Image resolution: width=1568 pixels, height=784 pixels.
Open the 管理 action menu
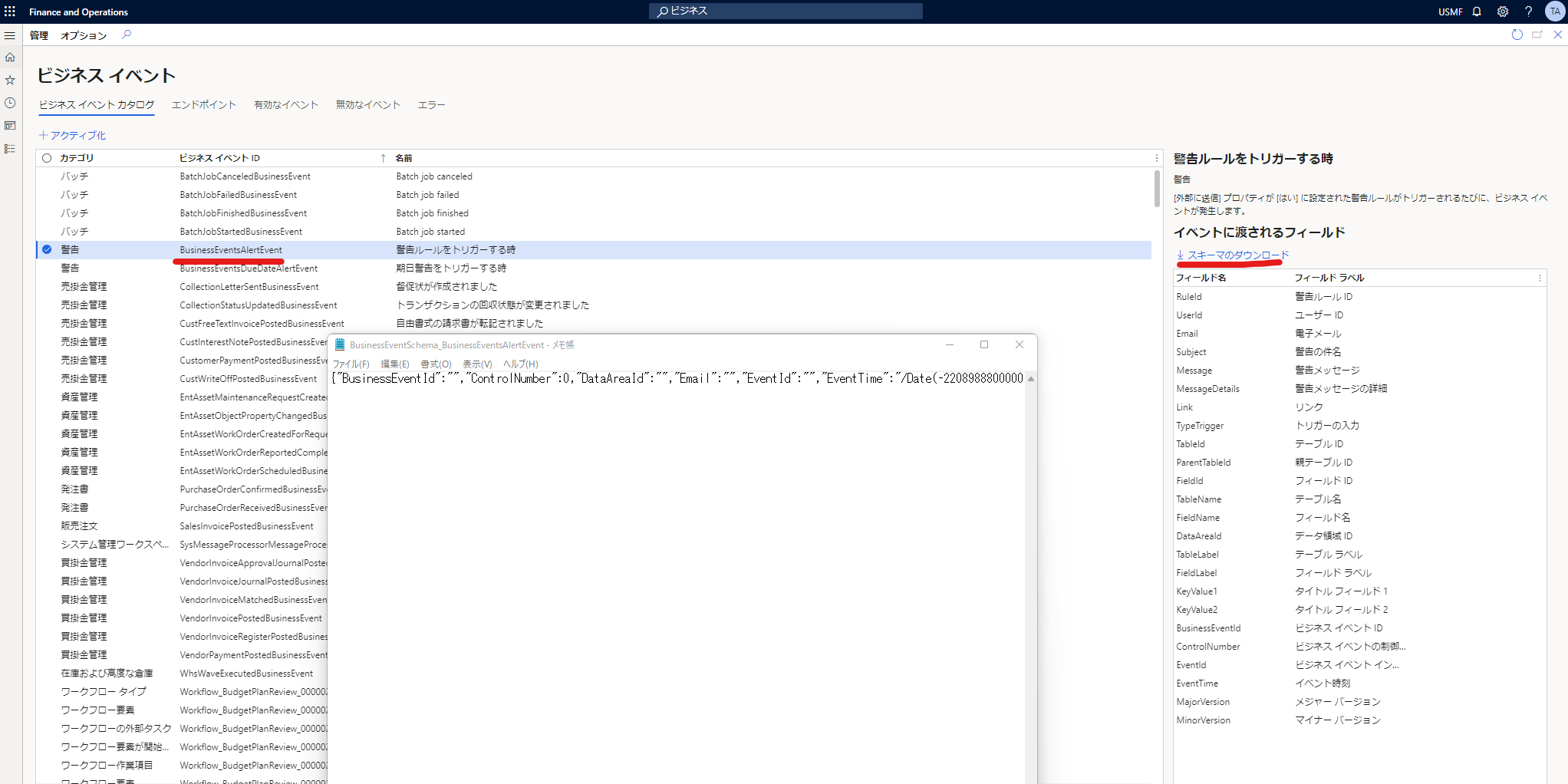coord(39,35)
